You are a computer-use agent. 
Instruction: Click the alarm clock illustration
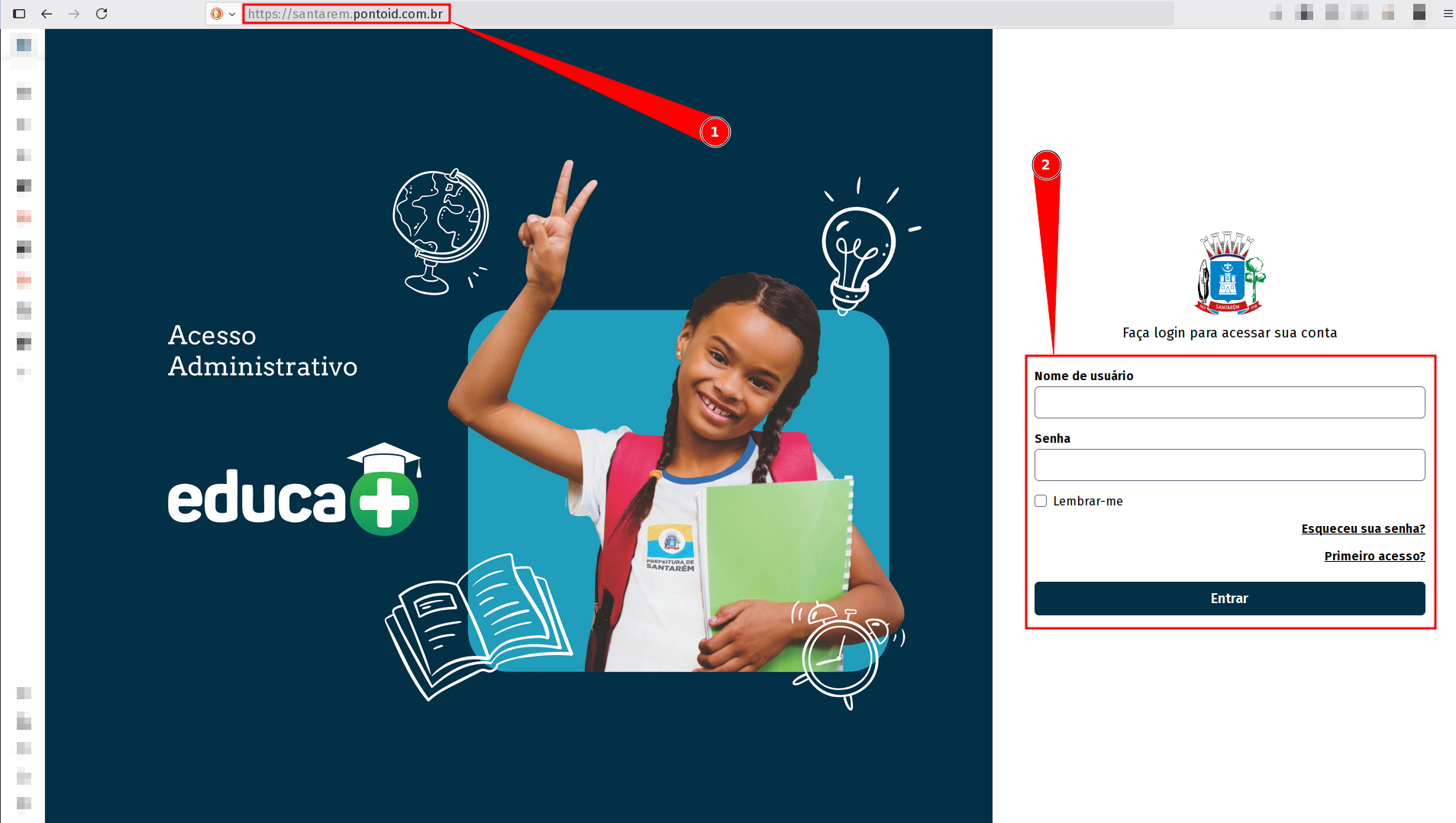(842, 654)
